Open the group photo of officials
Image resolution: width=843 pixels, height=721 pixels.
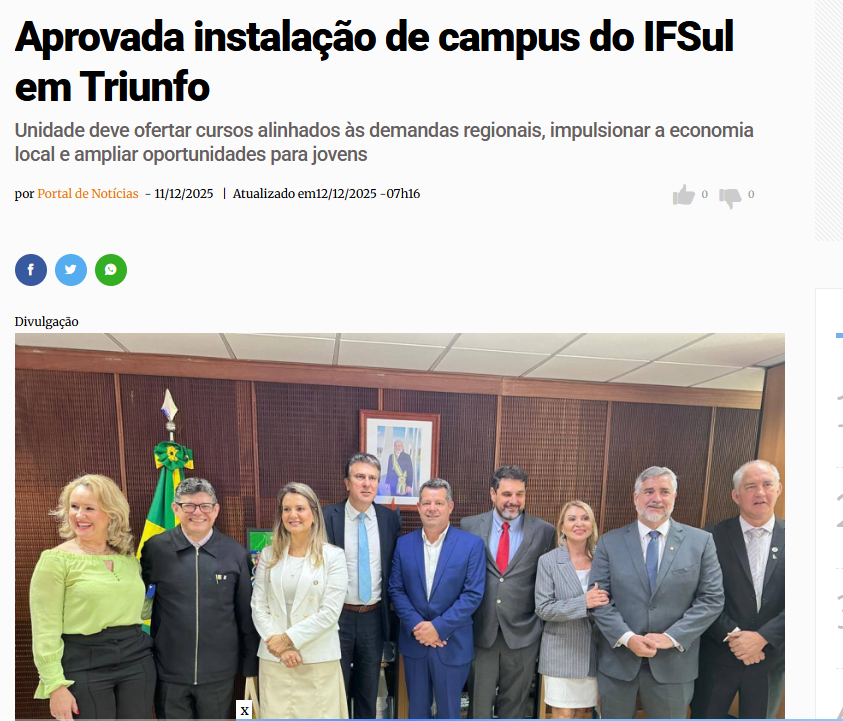[399, 526]
